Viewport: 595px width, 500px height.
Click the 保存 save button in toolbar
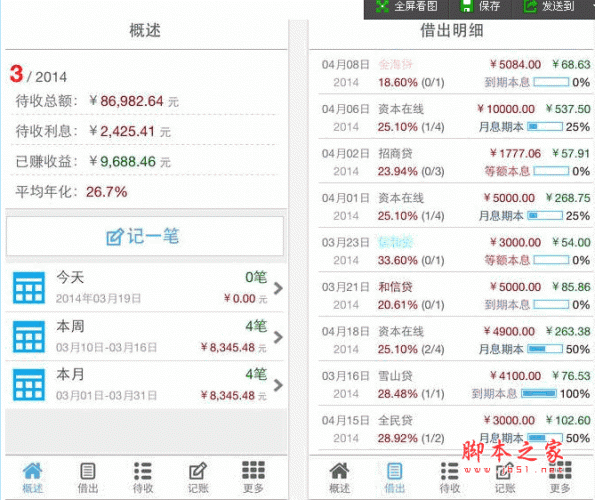(480, 6)
